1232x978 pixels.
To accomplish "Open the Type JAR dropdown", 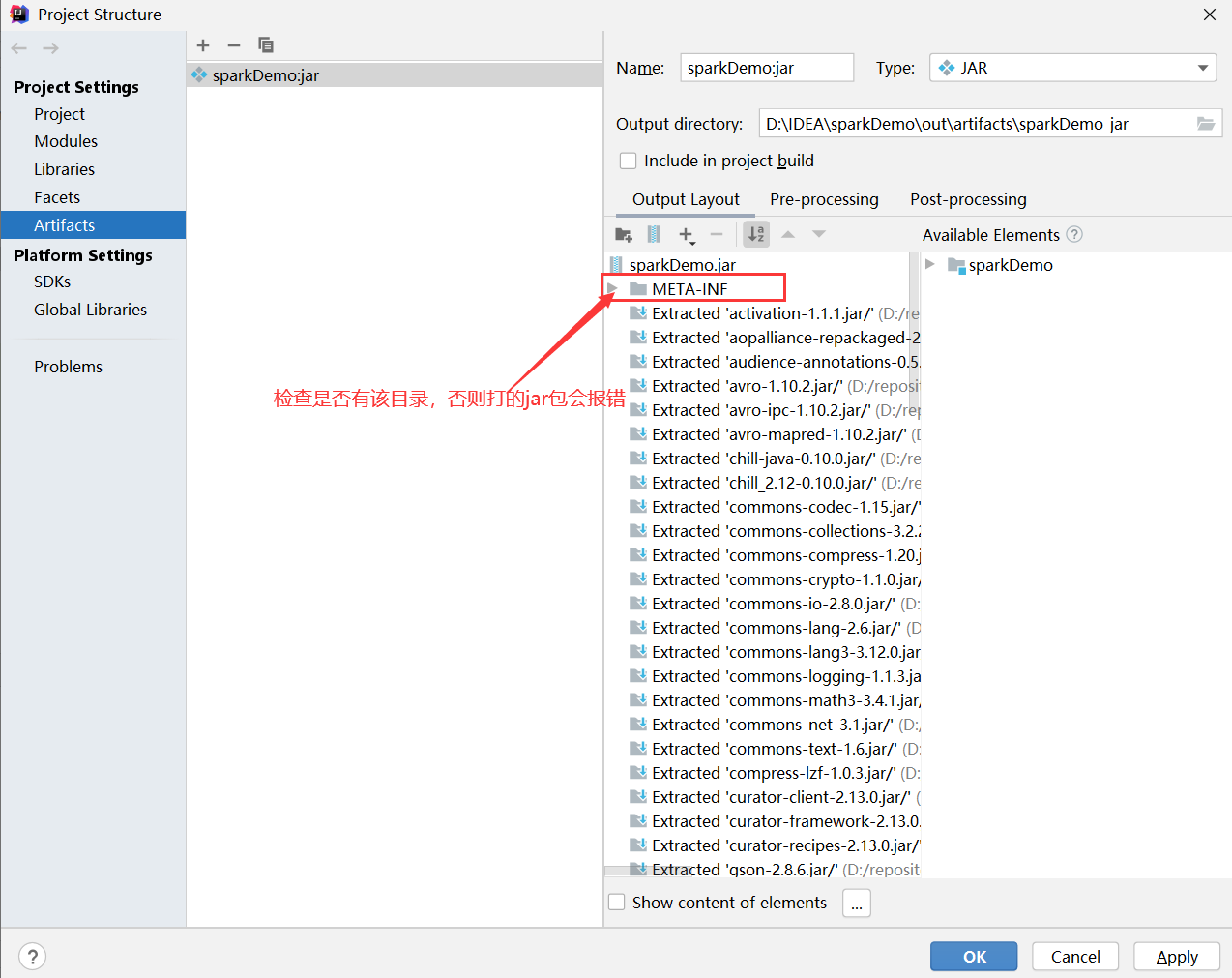I will 1073,68.
